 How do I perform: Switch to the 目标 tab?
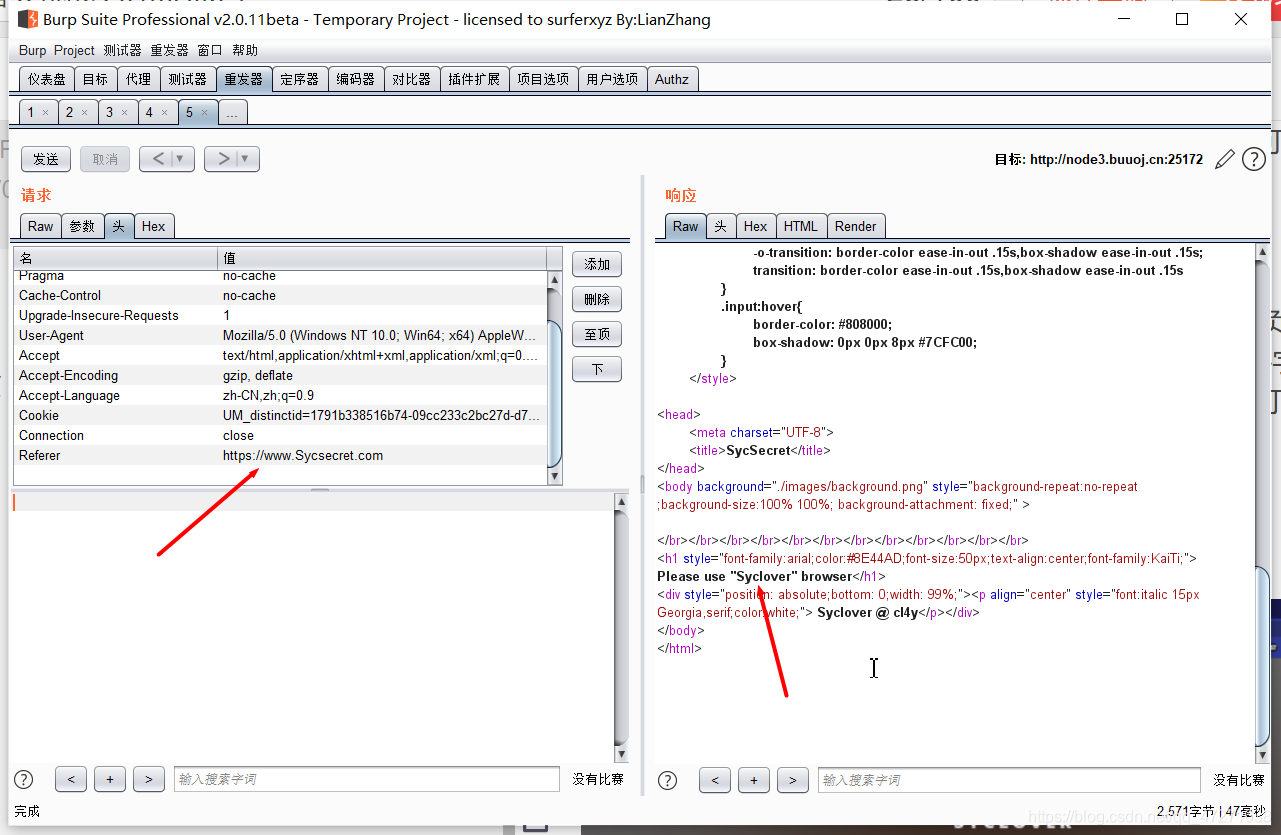95,79
